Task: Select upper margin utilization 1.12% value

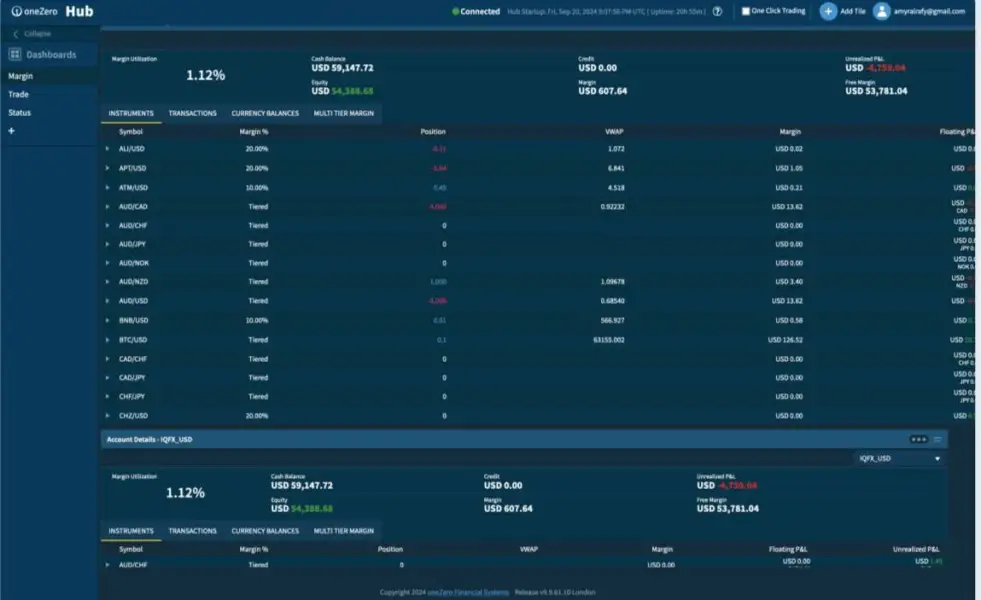Action: pos(205,75)
